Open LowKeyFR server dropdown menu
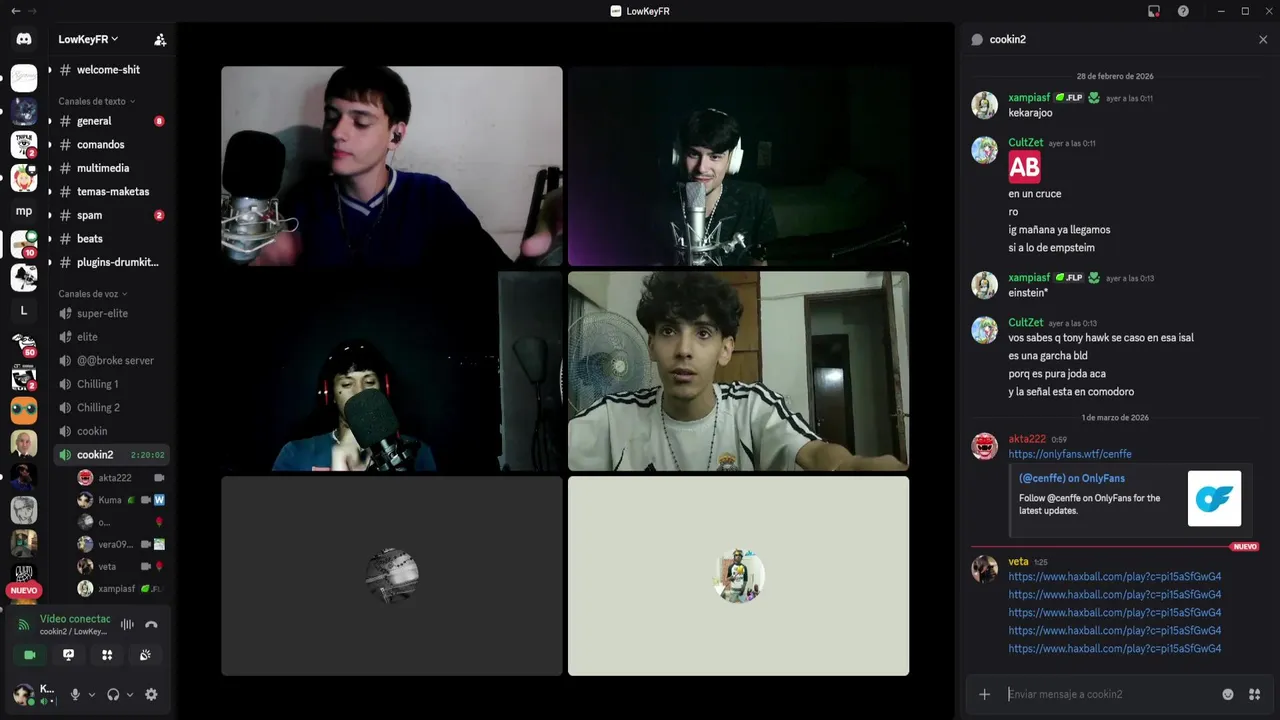Viewport: 1280px width, 720px height. click(88, 39)
